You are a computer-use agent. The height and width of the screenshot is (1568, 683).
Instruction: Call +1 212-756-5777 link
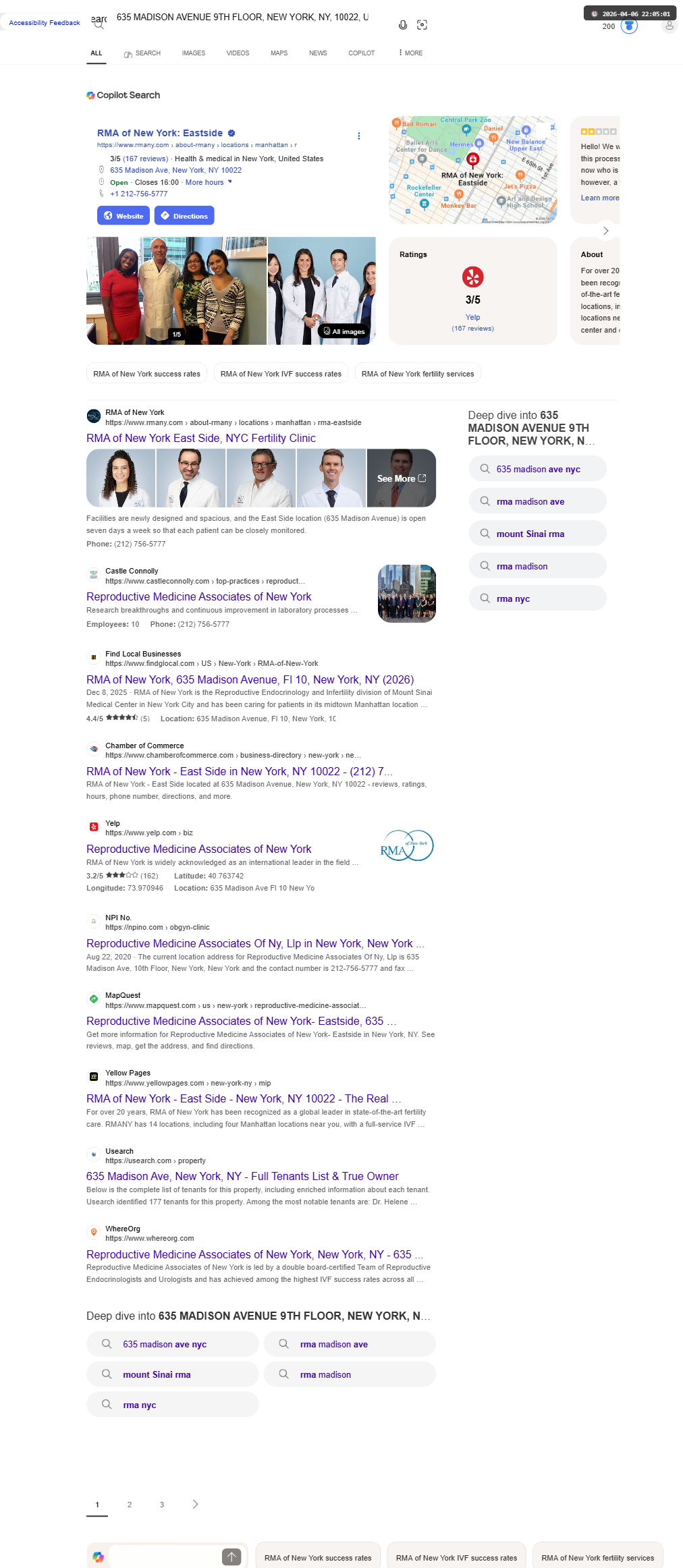coord(139,194)
